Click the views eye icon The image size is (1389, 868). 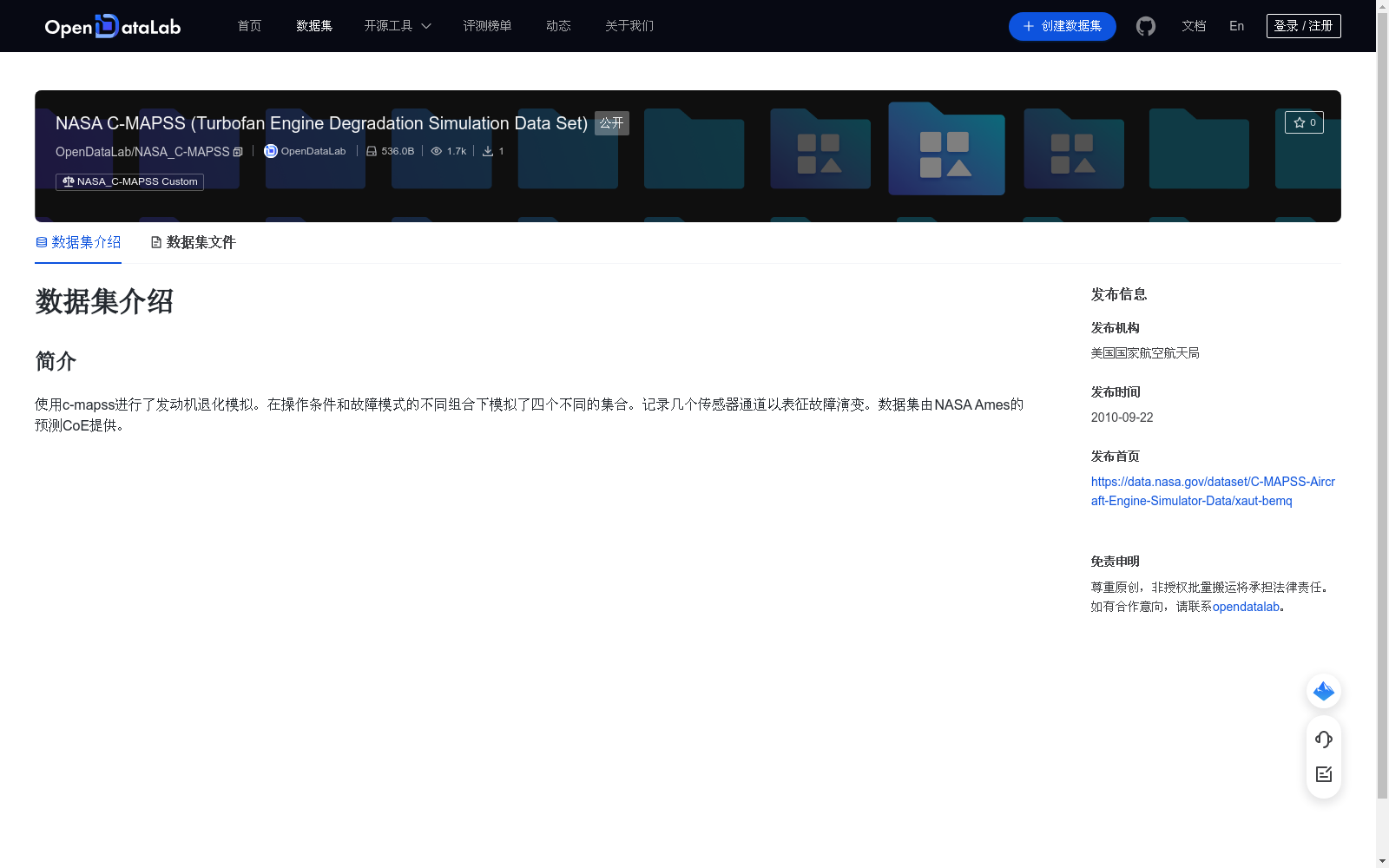click(437, 151)
